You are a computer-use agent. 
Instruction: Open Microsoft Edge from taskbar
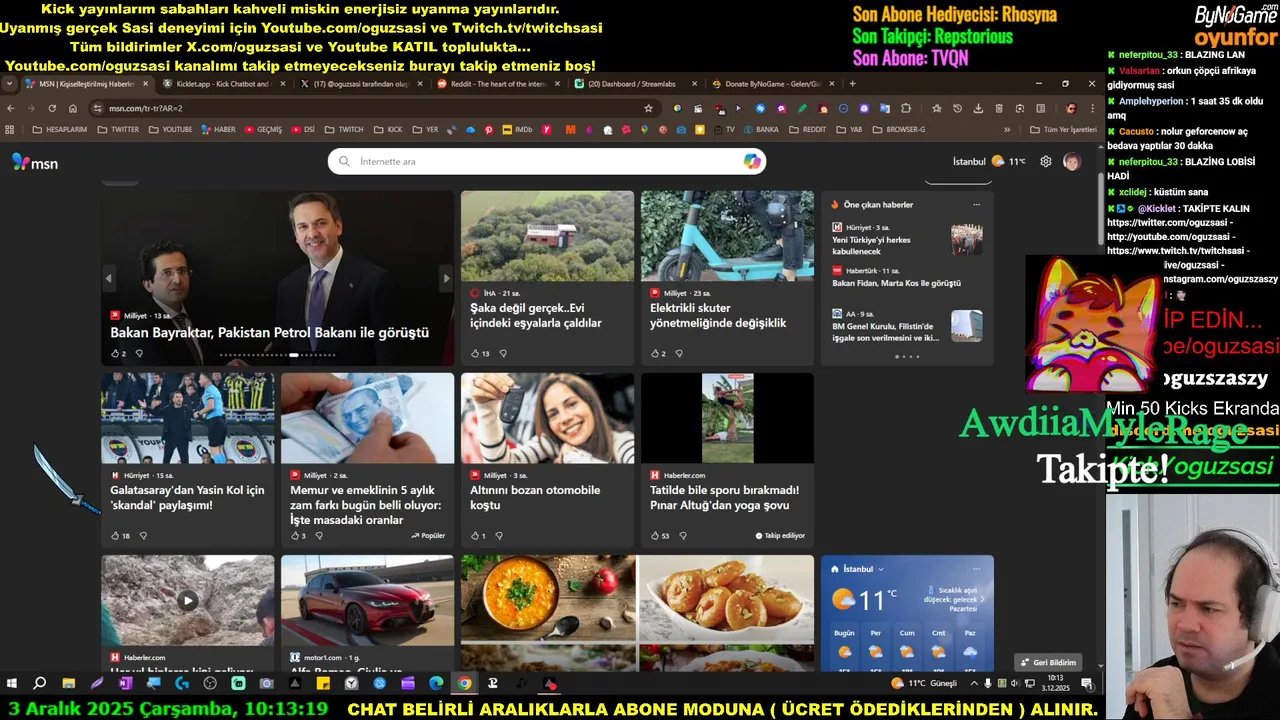(x=436, y=684)
